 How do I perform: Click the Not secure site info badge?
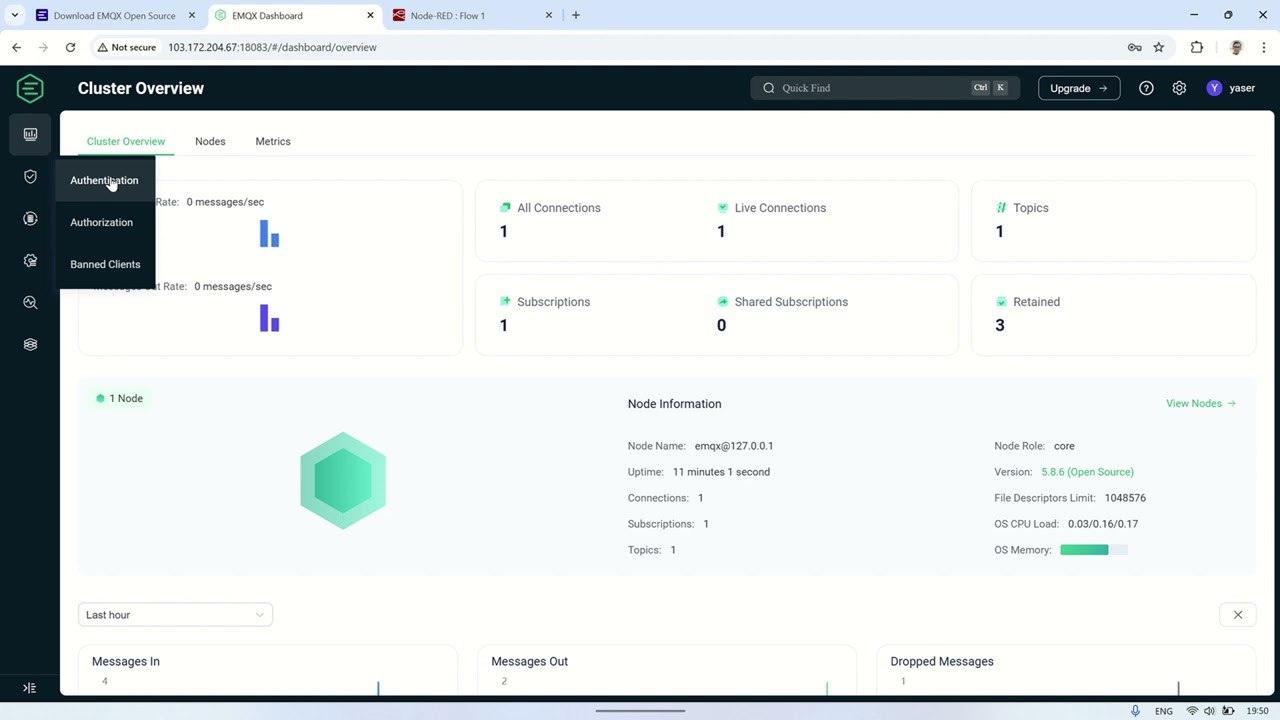tap(126, 47)
